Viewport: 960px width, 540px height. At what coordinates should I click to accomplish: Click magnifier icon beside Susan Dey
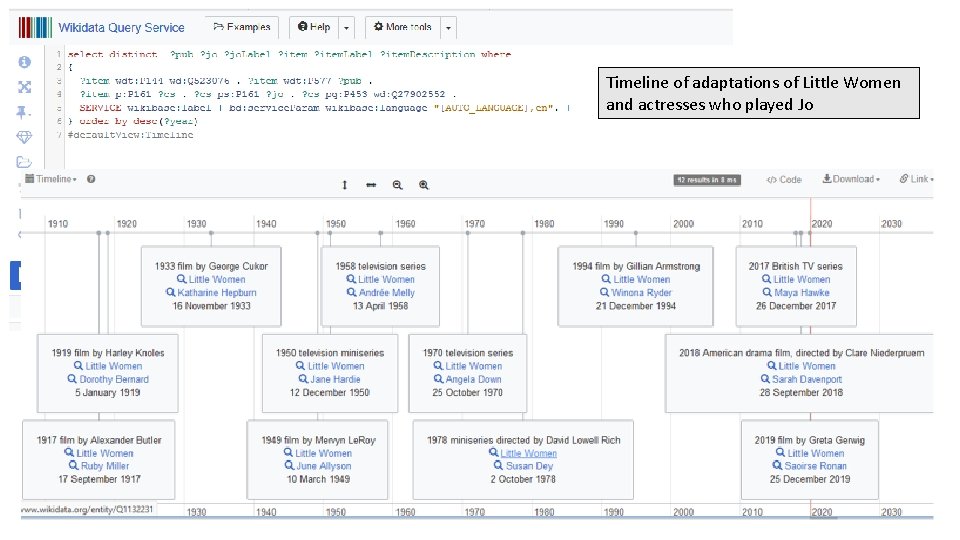click(499, 466)
